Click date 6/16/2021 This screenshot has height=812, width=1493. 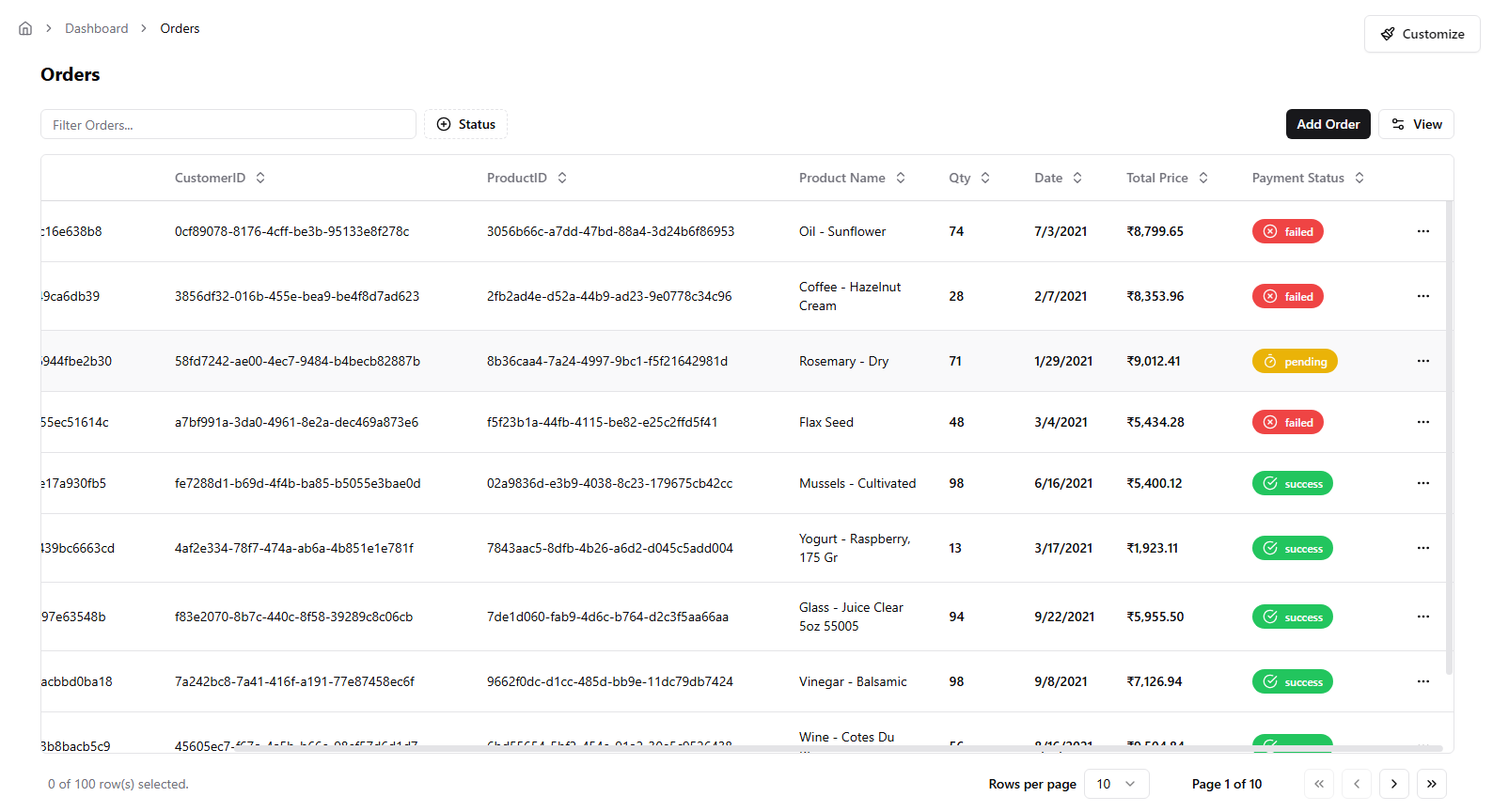click(1063, 483)
